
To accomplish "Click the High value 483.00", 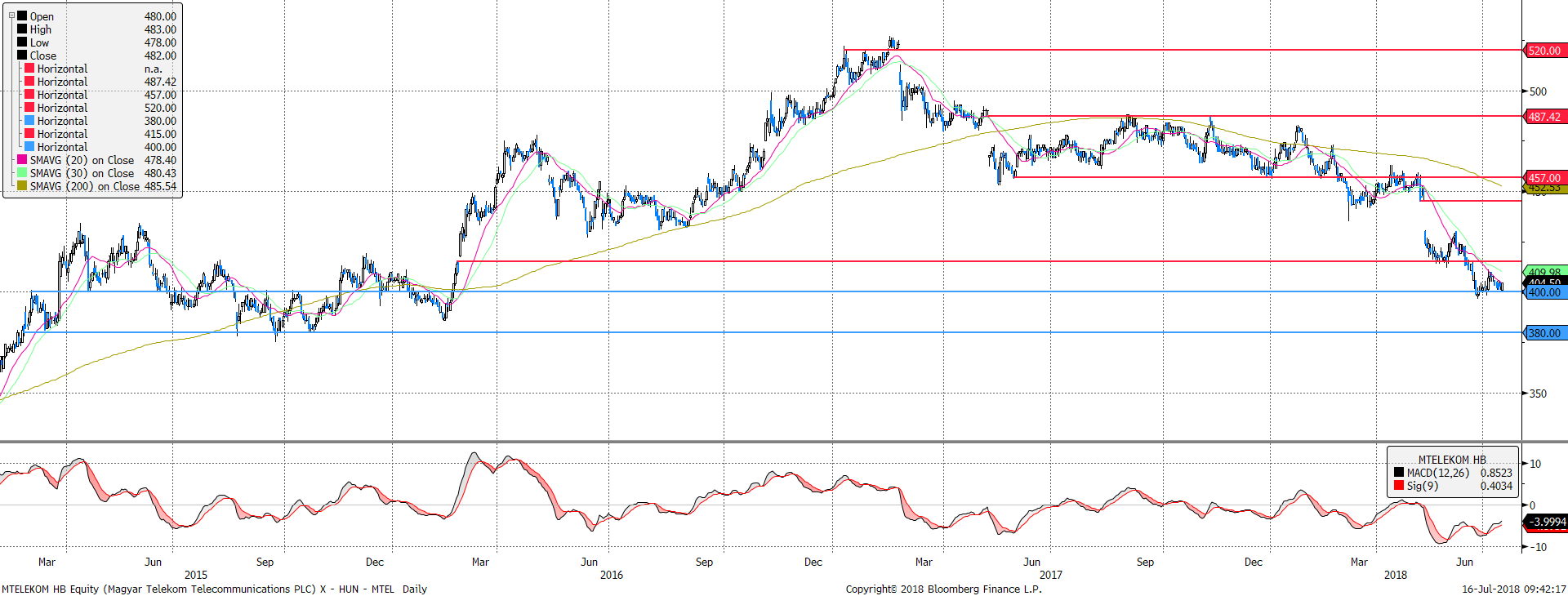I will [x=160, y=29].
